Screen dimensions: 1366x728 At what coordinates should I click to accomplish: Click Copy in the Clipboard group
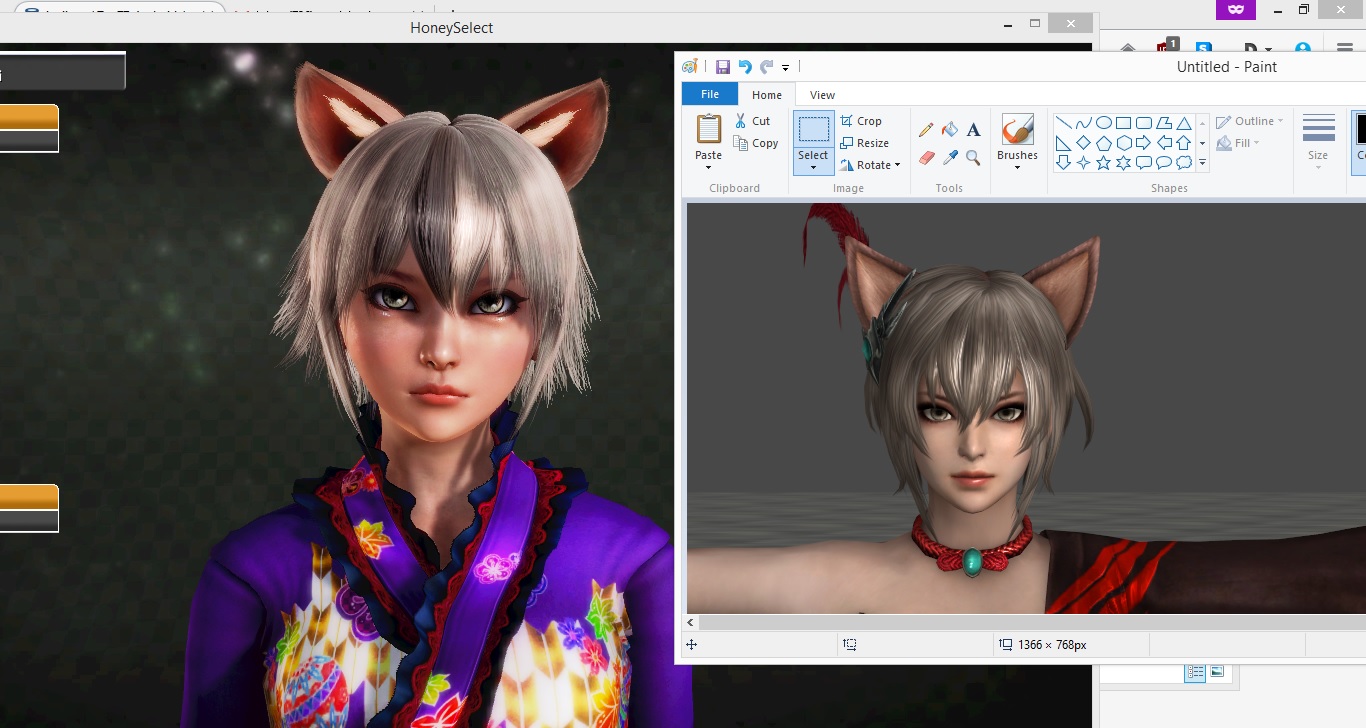point(756,143)
